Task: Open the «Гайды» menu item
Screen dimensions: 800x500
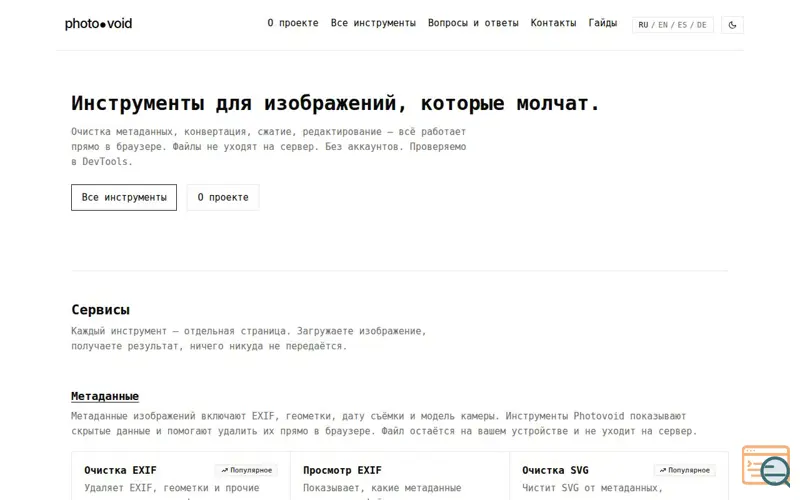Action: pyautogui.click(x=603, y=23)
